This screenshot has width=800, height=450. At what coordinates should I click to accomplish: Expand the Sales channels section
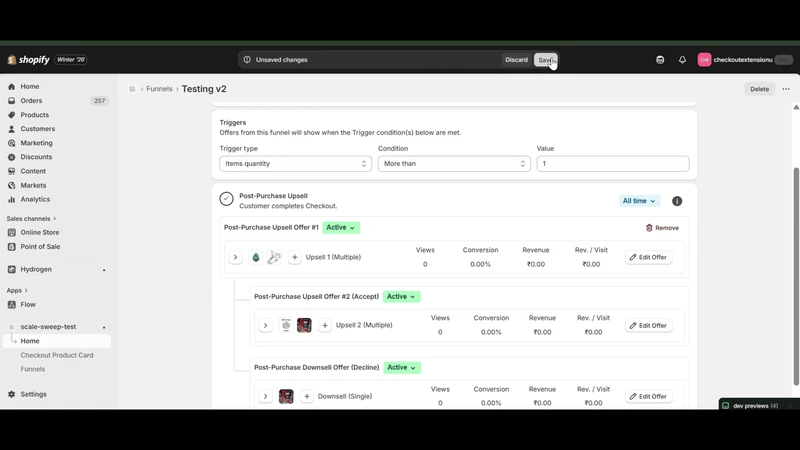click(x=31, y=218)
